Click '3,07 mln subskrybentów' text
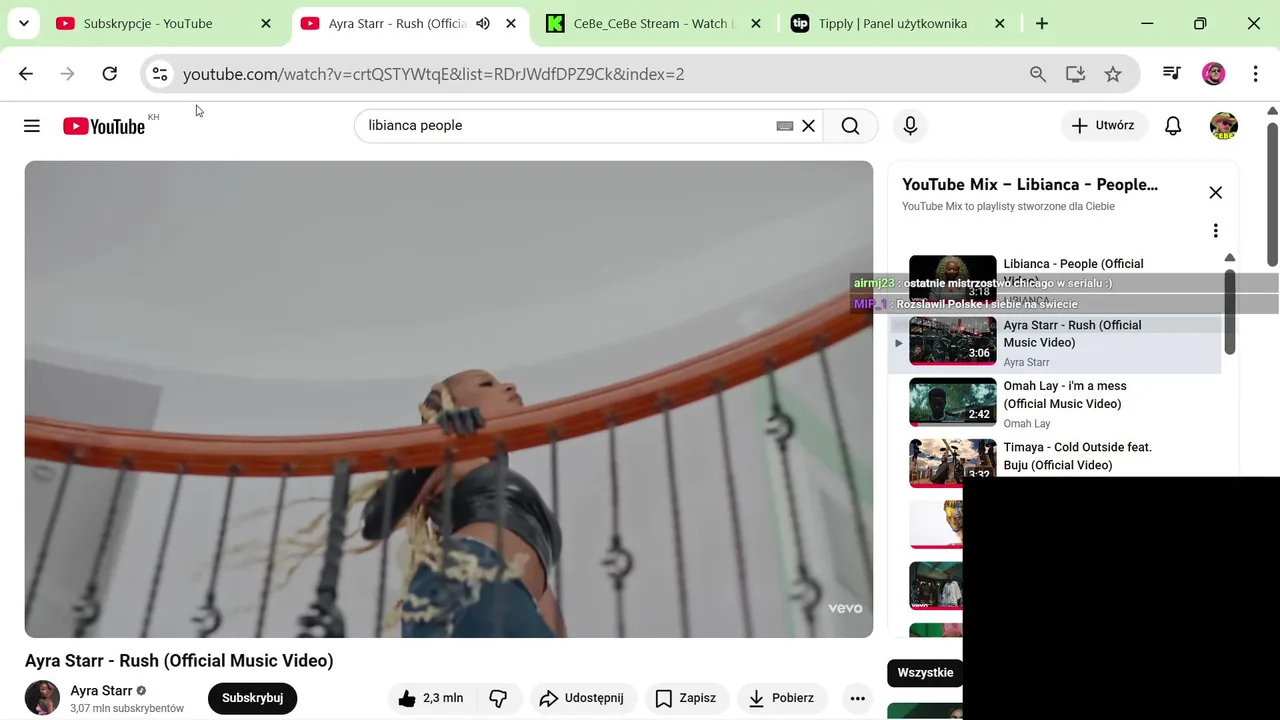Viewport: 1280px width, 720px height. point(127,708)
